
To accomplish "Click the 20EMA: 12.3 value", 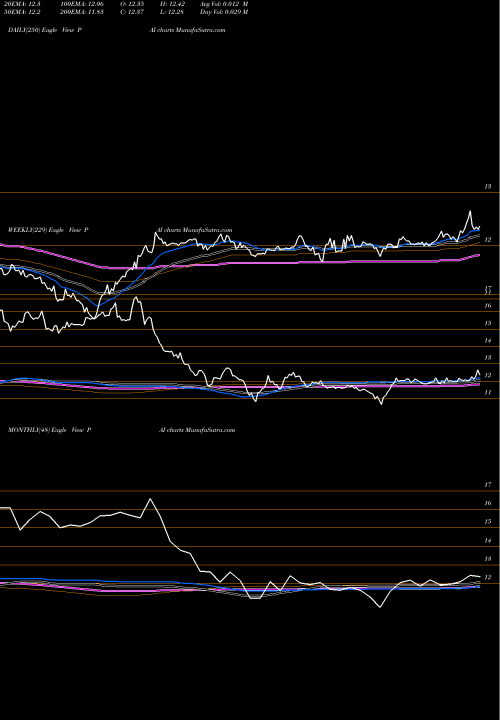I will coord(22,4).
